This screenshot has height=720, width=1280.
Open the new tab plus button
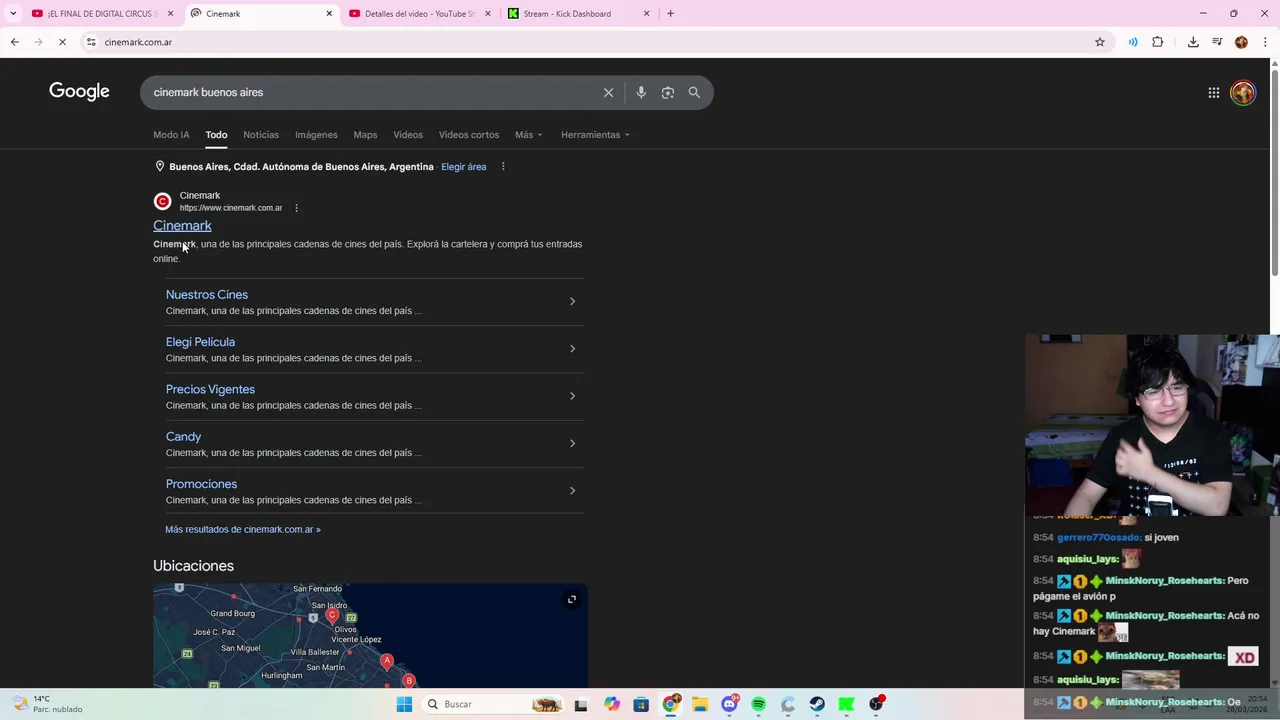(670, 13)
